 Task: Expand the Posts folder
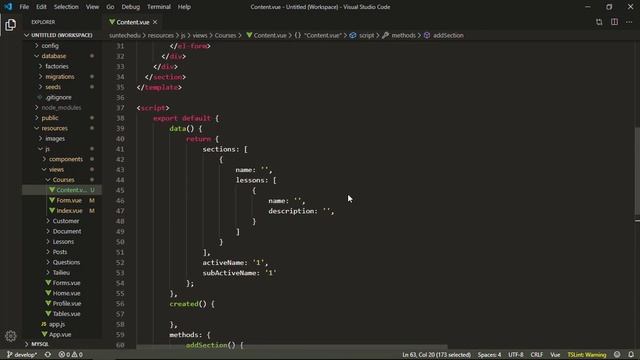point(60,252)
